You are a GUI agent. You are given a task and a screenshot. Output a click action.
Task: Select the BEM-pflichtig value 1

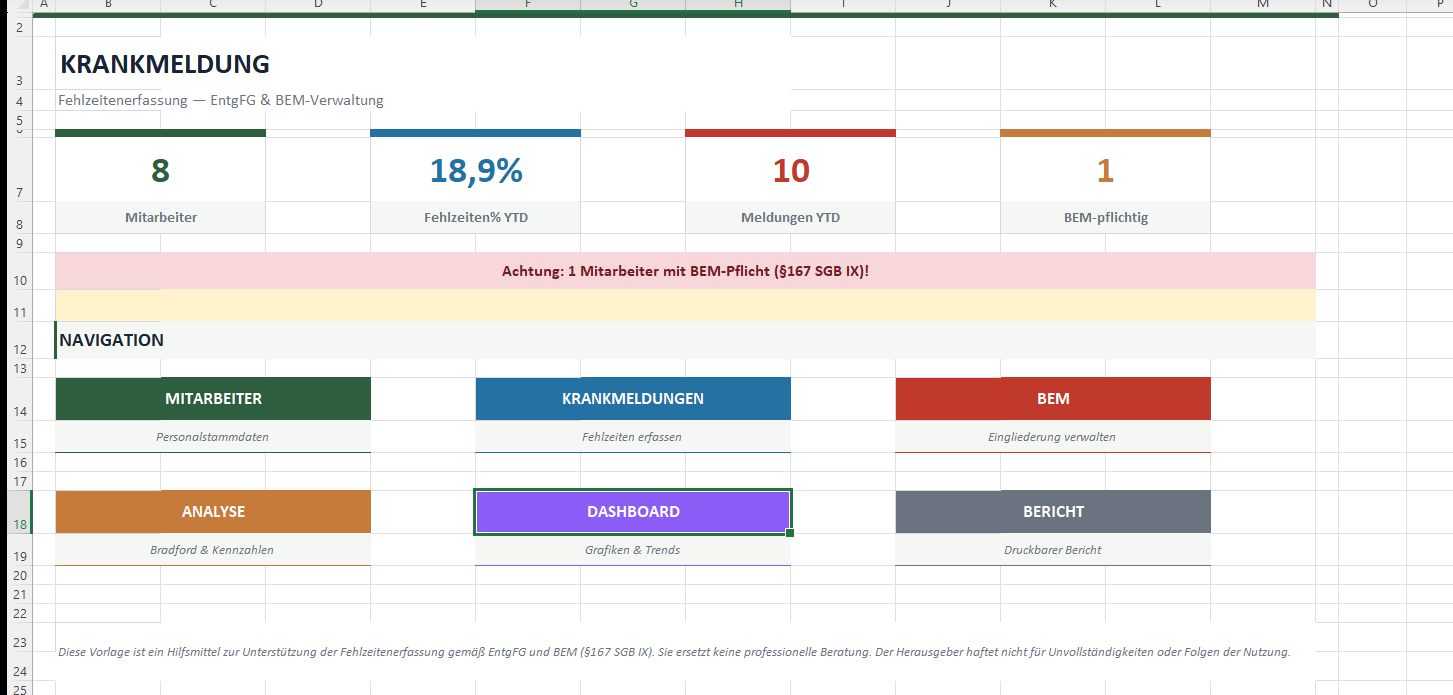[x=1104, y=171]
